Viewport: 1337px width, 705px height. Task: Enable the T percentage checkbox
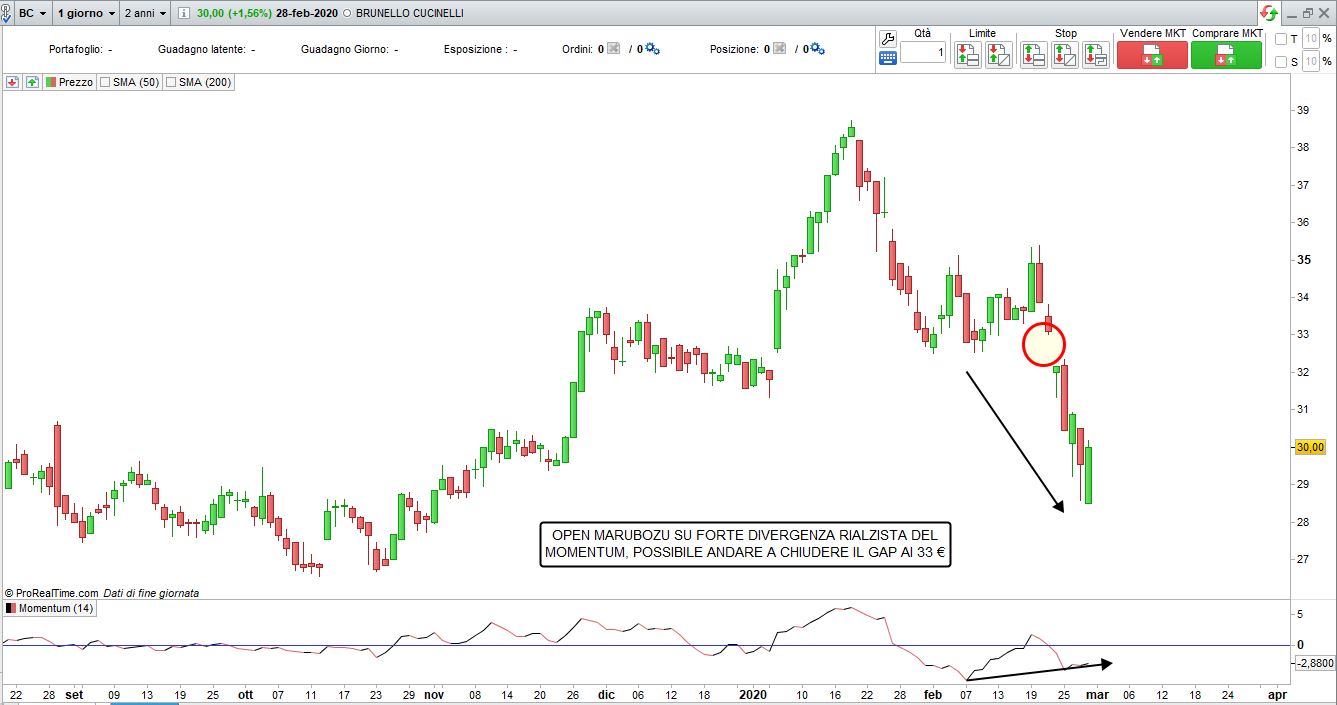click(x=1281, y=39)
